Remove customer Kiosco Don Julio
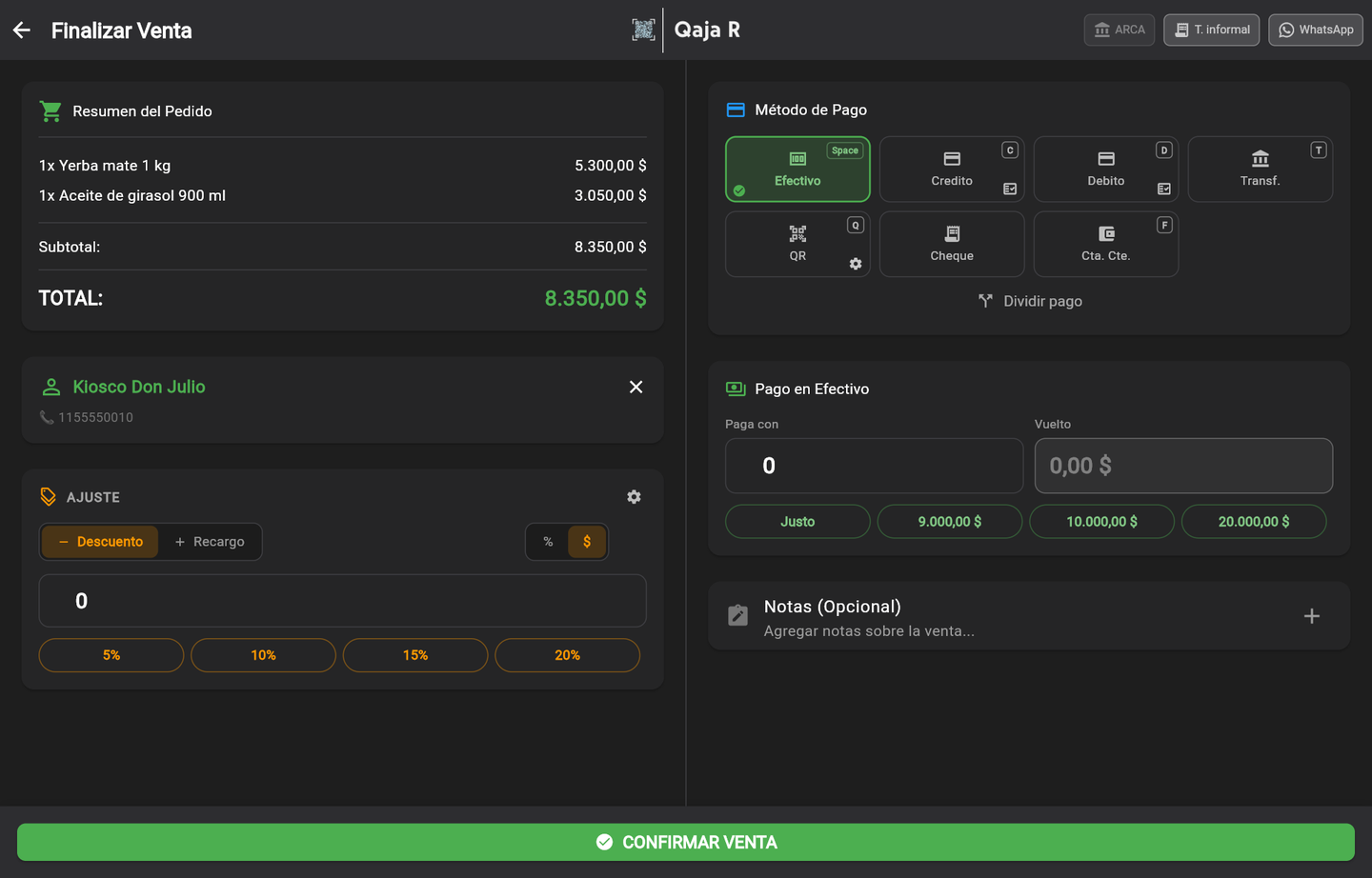Screen dimensions: 1372x878 [x=636, y=387]
